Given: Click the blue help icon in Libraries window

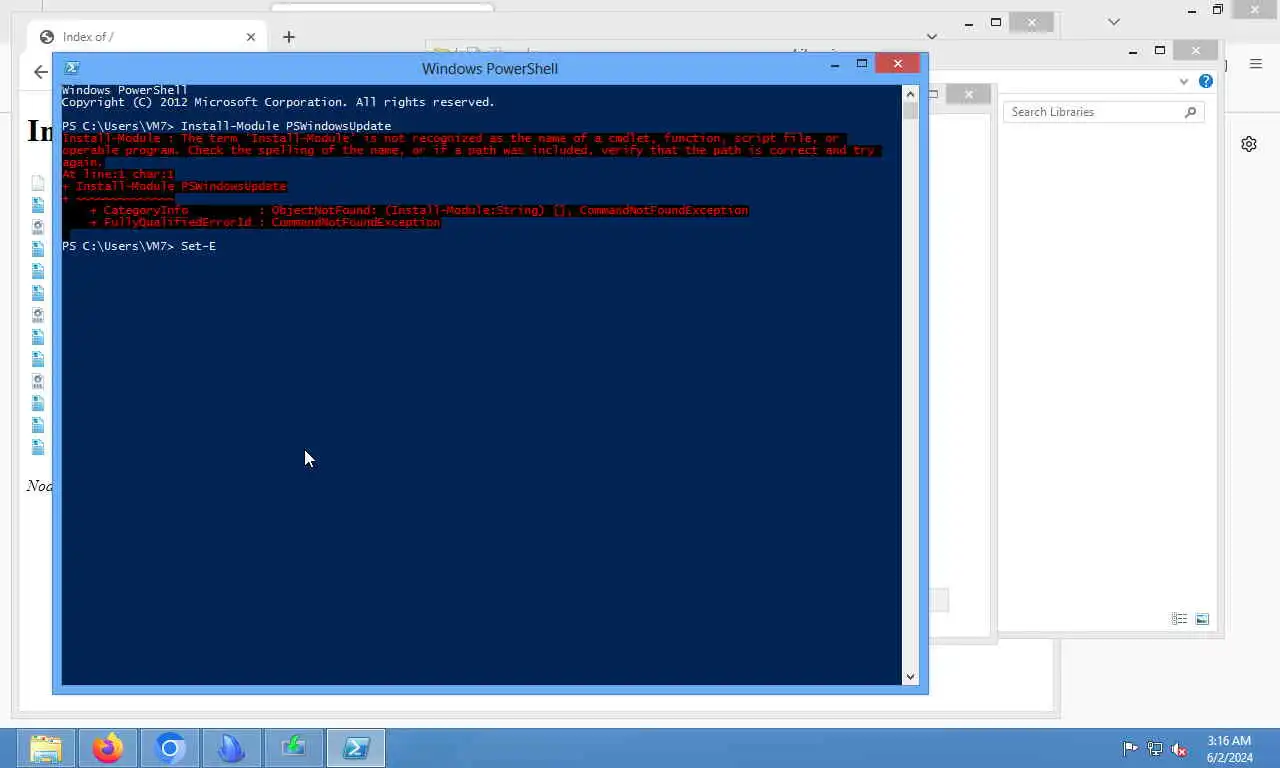Looking at the screenshot, I should pyautogui.click(x=1206, y=81).
